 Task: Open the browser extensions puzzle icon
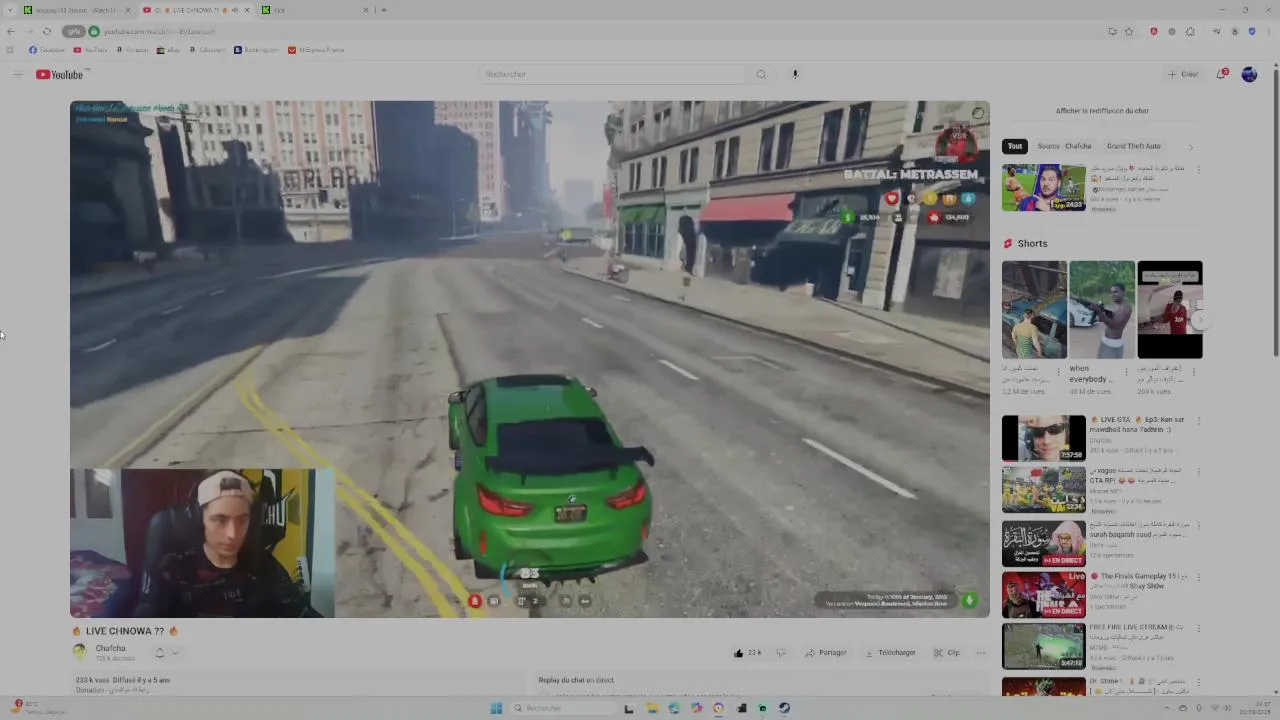click(1190, 31)
